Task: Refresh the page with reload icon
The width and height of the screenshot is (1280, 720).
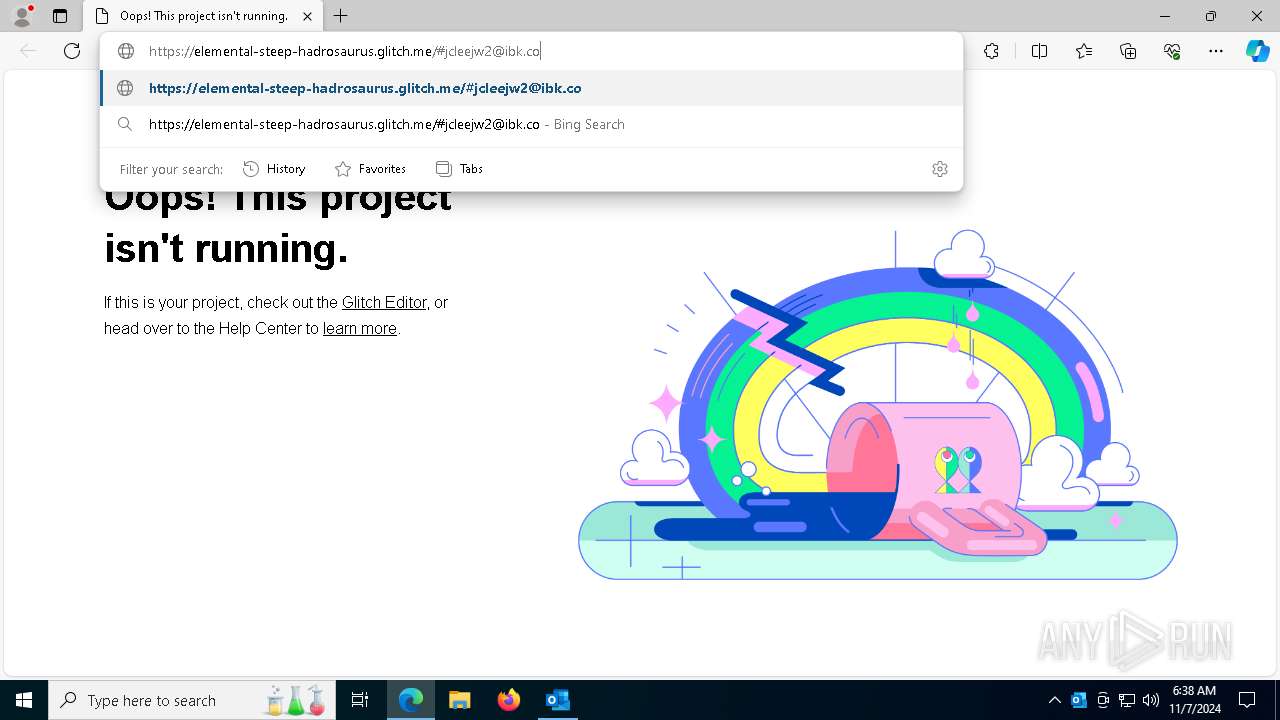Action: pyautogui.click(x=72, y=51)
